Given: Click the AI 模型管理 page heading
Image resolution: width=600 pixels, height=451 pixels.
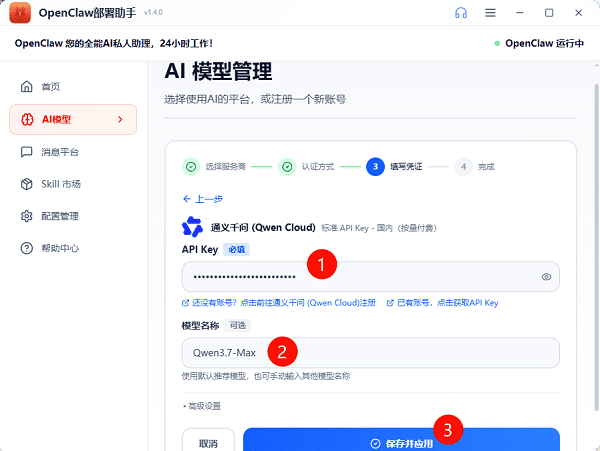Looking at the screenshot, I should [218, 72].
